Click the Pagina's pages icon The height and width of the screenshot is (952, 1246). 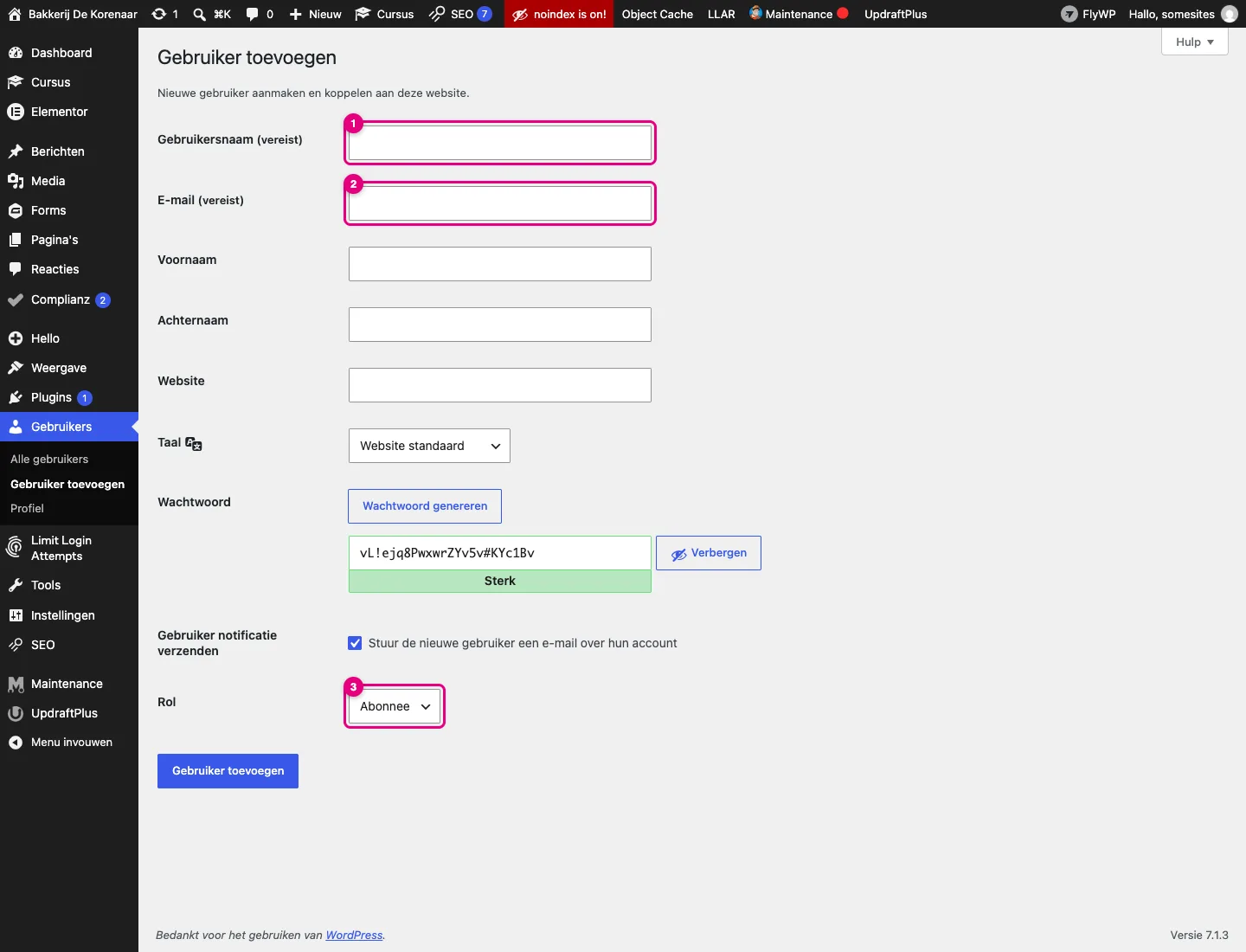[x=16, y=240]
